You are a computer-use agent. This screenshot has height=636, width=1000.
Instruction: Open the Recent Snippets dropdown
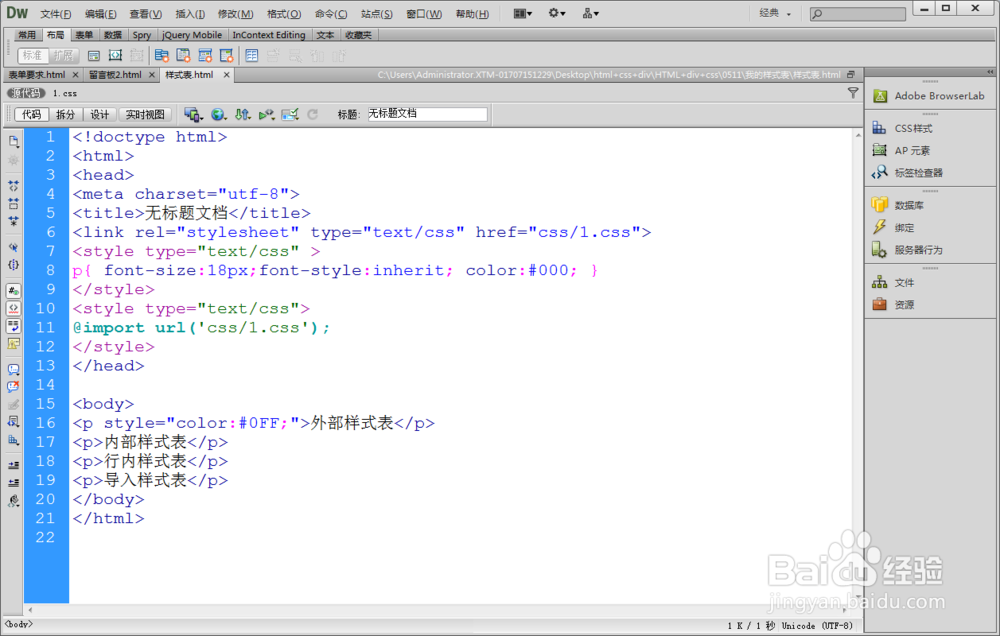click(13, 422)
